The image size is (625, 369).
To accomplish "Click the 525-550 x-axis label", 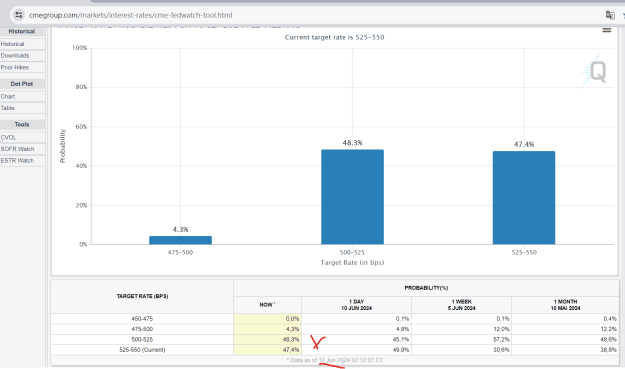I will click(x=524, y=253).
